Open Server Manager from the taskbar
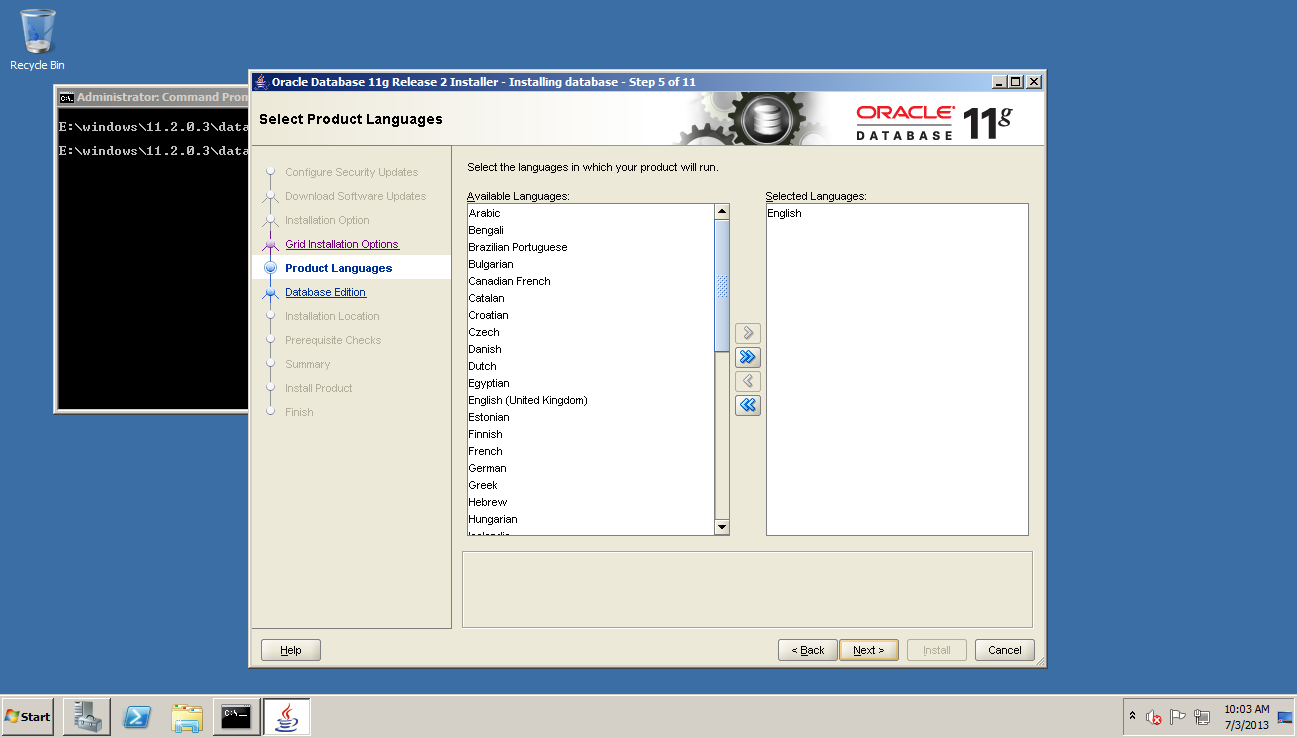 [x=87, y=717]
